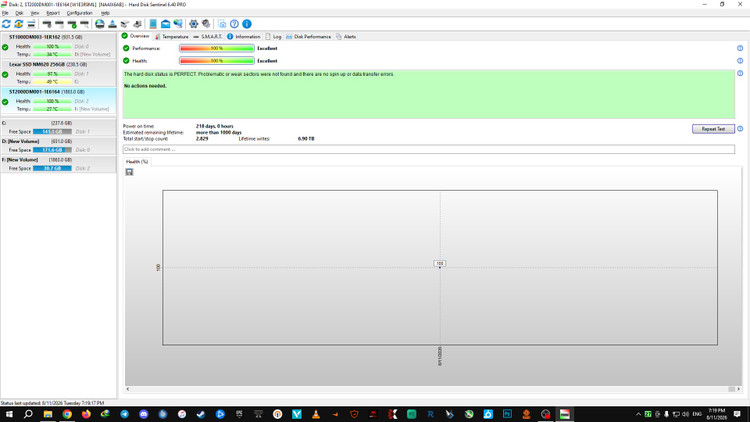Click the Performance 100% progress bar

point(217,48)
